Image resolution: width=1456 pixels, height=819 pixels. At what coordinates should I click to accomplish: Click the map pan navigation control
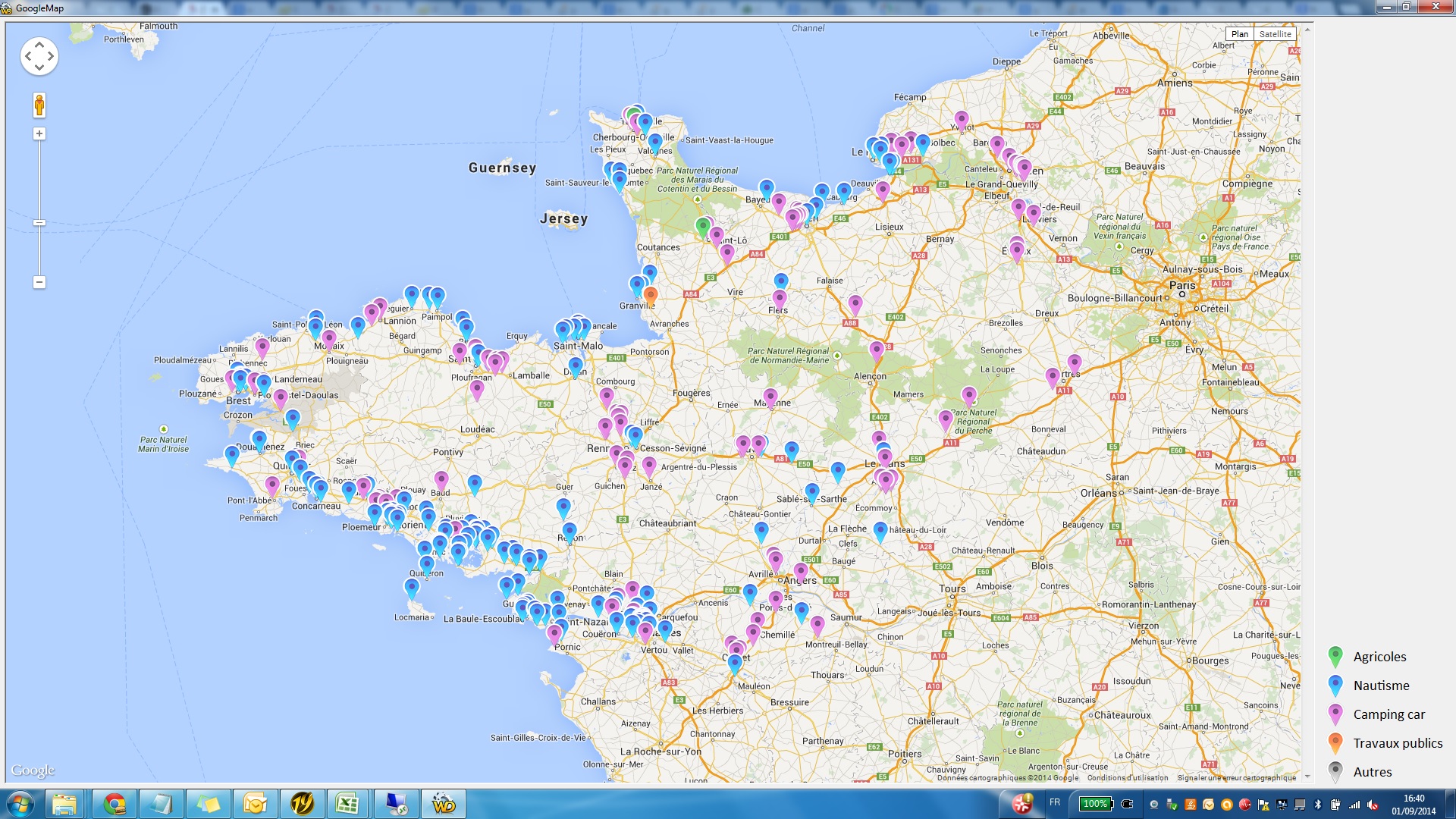[x=39, y=56]
